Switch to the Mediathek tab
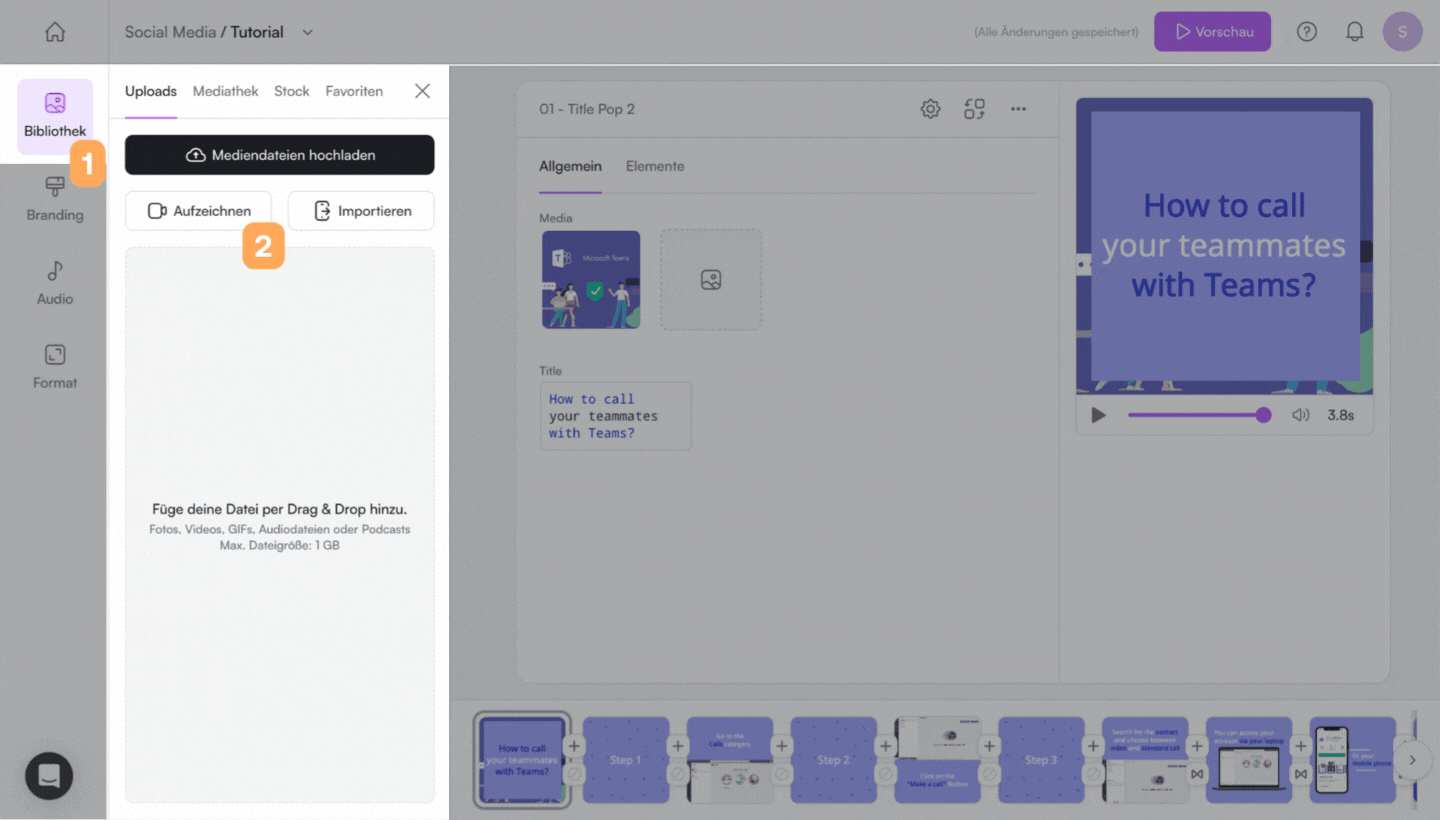1440x820 pixels. (x=226, y=91)
